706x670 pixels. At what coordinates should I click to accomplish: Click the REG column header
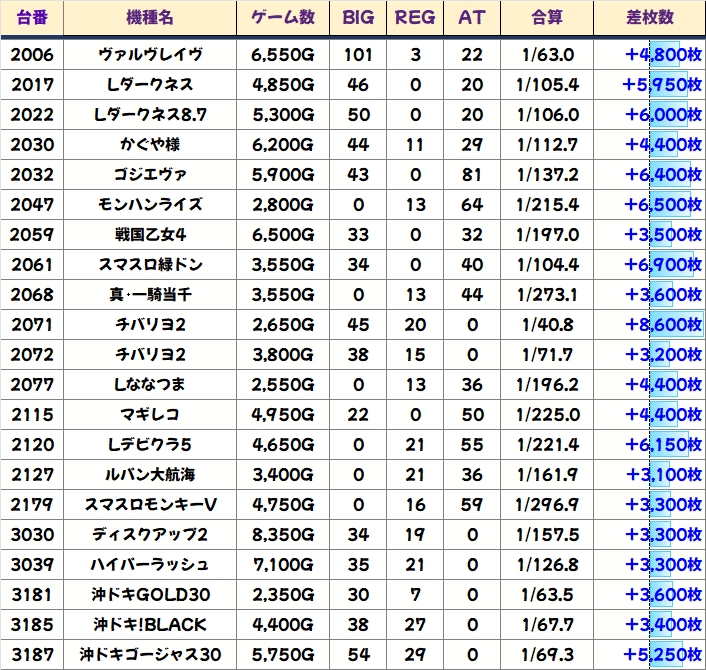[x=415, y=18]
